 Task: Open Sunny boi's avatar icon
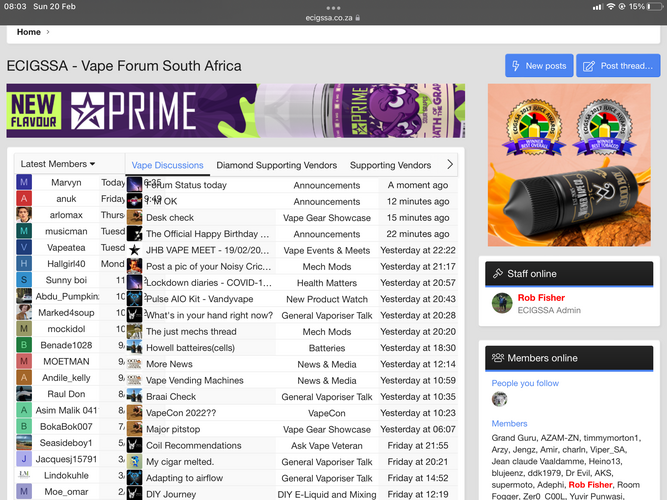click(x=24, y=280)
